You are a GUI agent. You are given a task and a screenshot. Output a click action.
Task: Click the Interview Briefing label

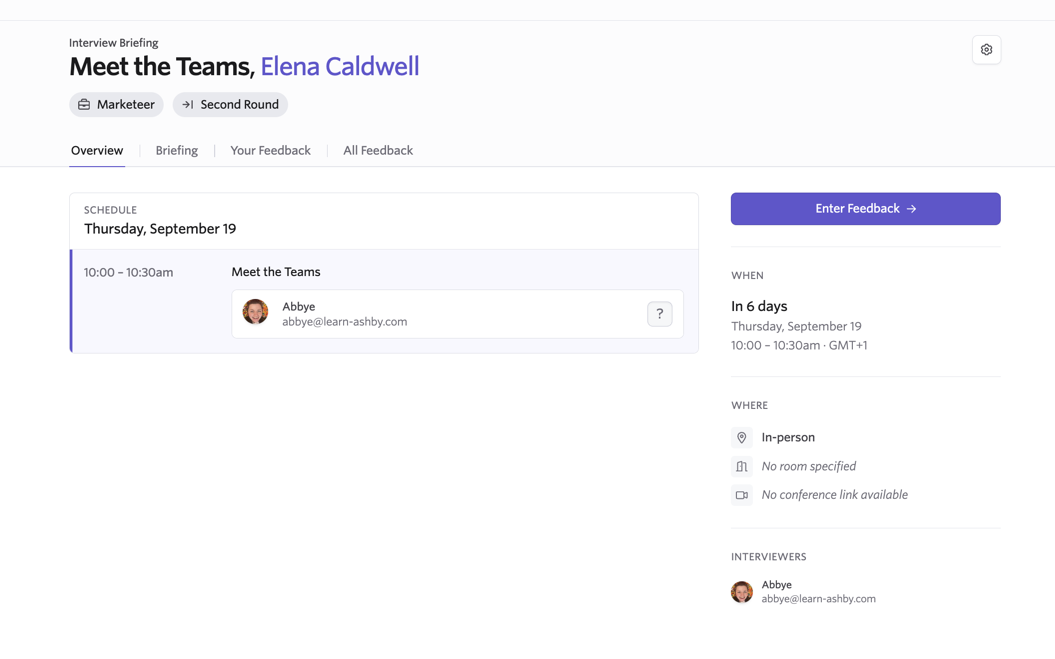click(x=114, y=43)
